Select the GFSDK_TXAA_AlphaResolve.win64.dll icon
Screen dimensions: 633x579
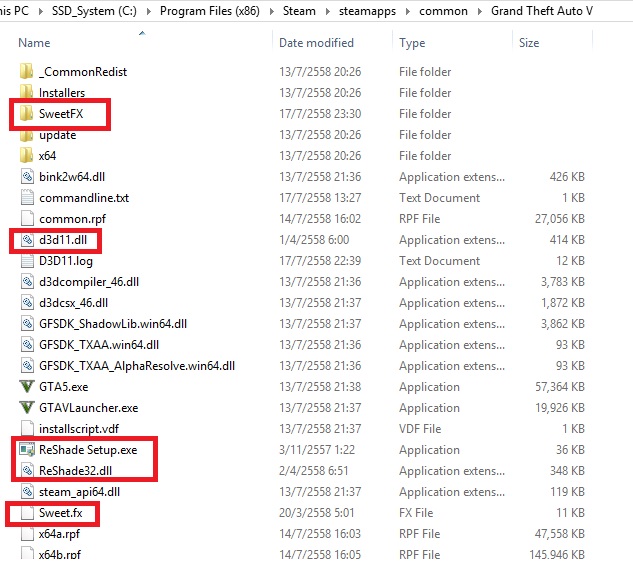tap(27, 365)
